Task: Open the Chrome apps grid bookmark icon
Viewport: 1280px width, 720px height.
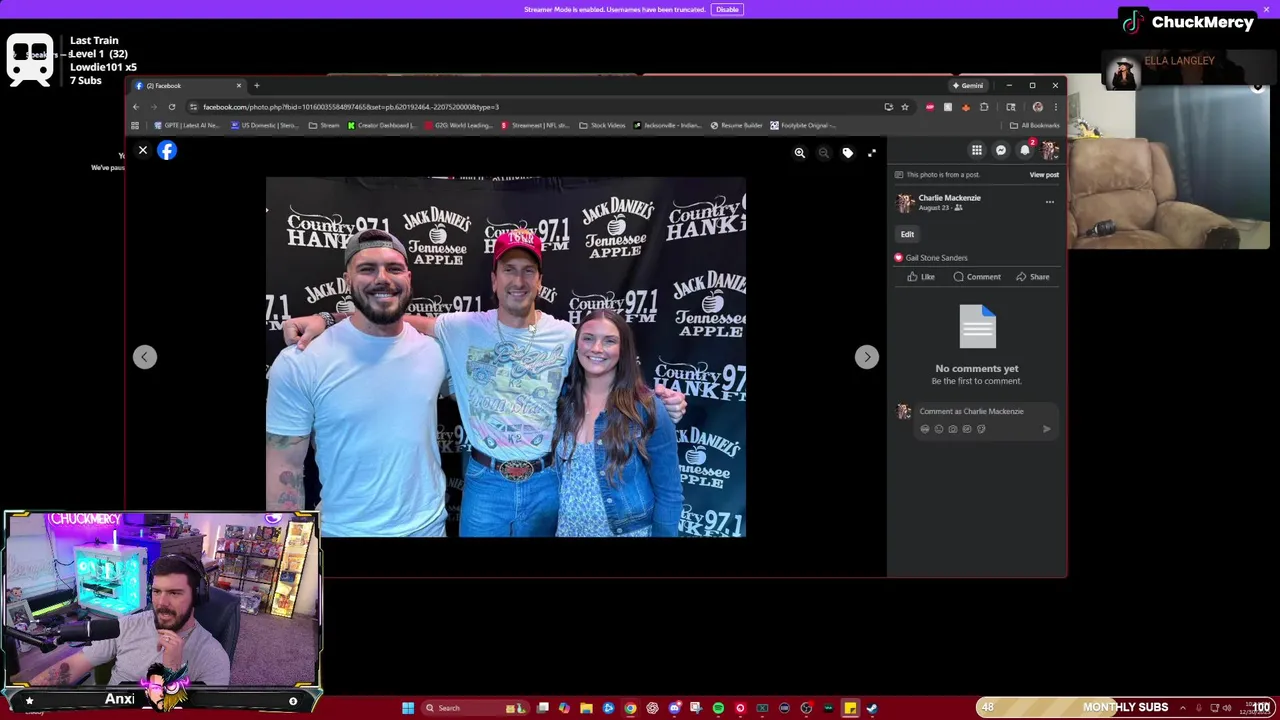Action: coord(135,126)
